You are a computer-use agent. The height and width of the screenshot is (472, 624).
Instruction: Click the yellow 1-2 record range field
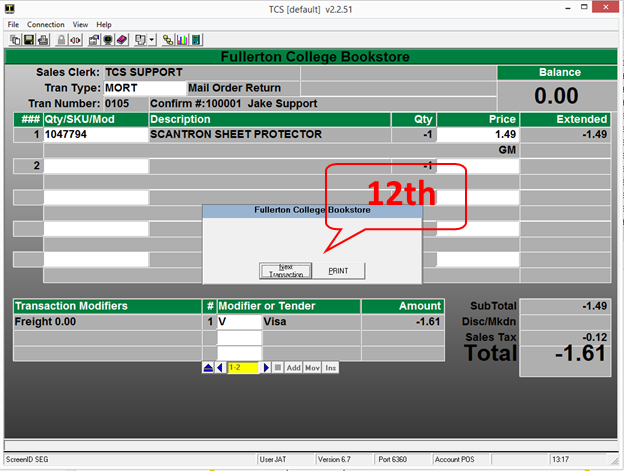pyautogui.click(x=243, y=368)
